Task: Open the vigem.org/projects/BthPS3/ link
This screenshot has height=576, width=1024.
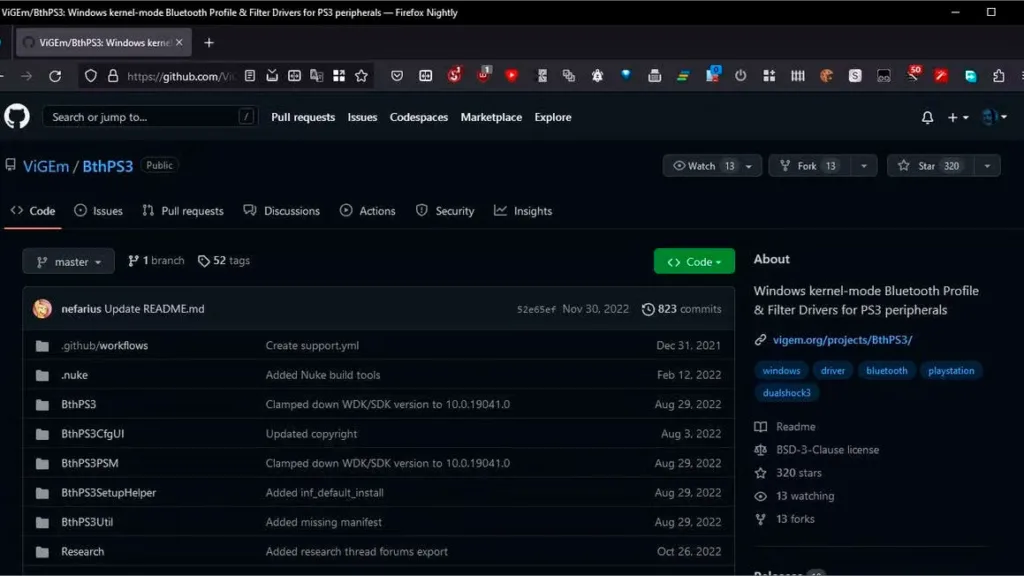Action: (x=842, y=340)
